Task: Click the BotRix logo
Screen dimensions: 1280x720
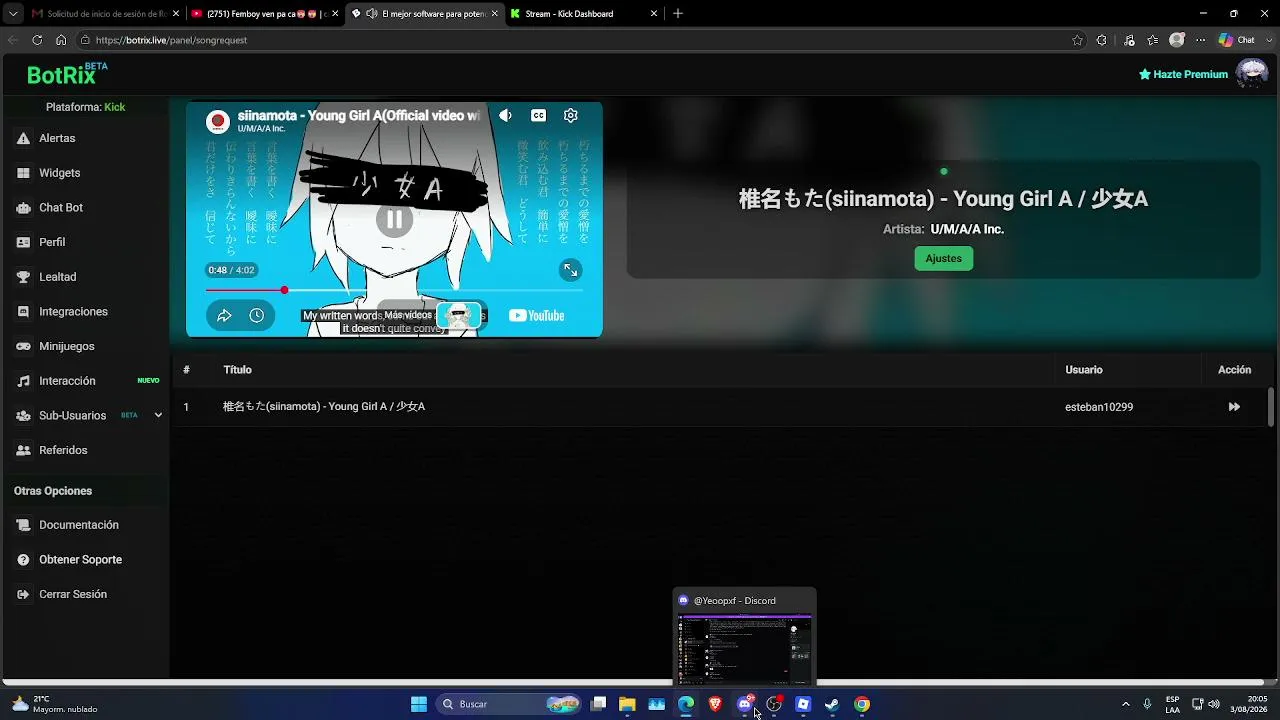Action: tap(67, 74)
